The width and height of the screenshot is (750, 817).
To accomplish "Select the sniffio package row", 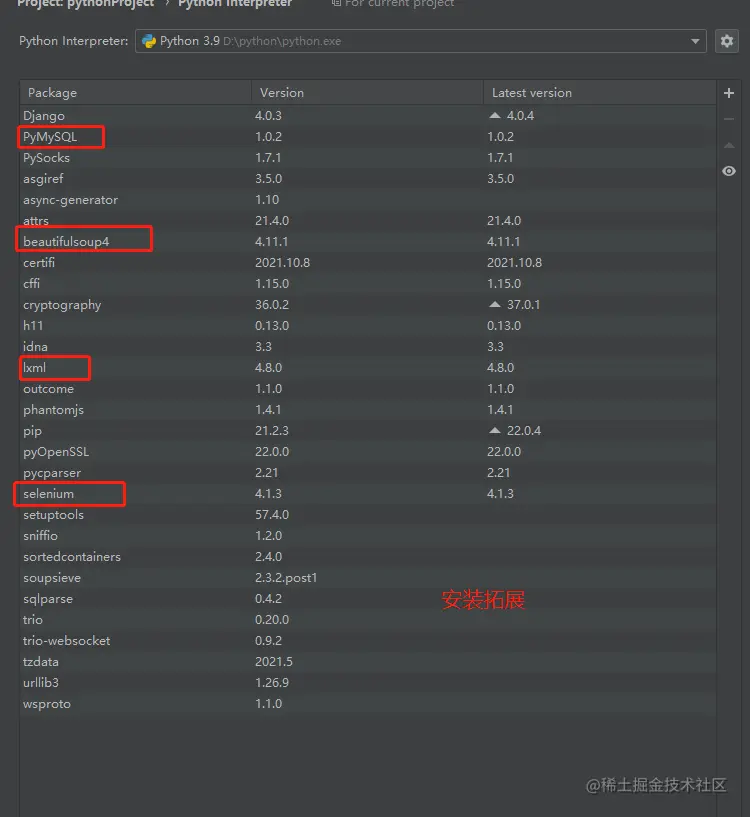I will (367, 536).
